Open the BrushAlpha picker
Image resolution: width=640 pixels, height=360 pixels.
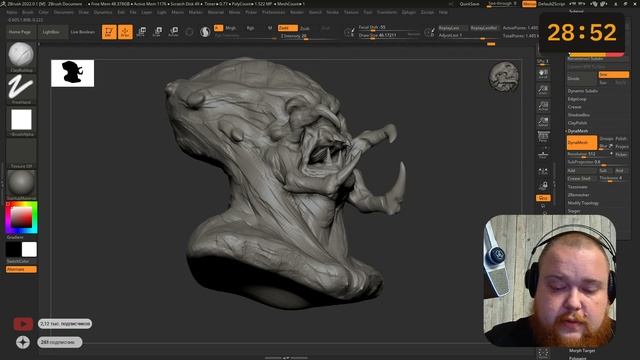click(x=21, y=121)
